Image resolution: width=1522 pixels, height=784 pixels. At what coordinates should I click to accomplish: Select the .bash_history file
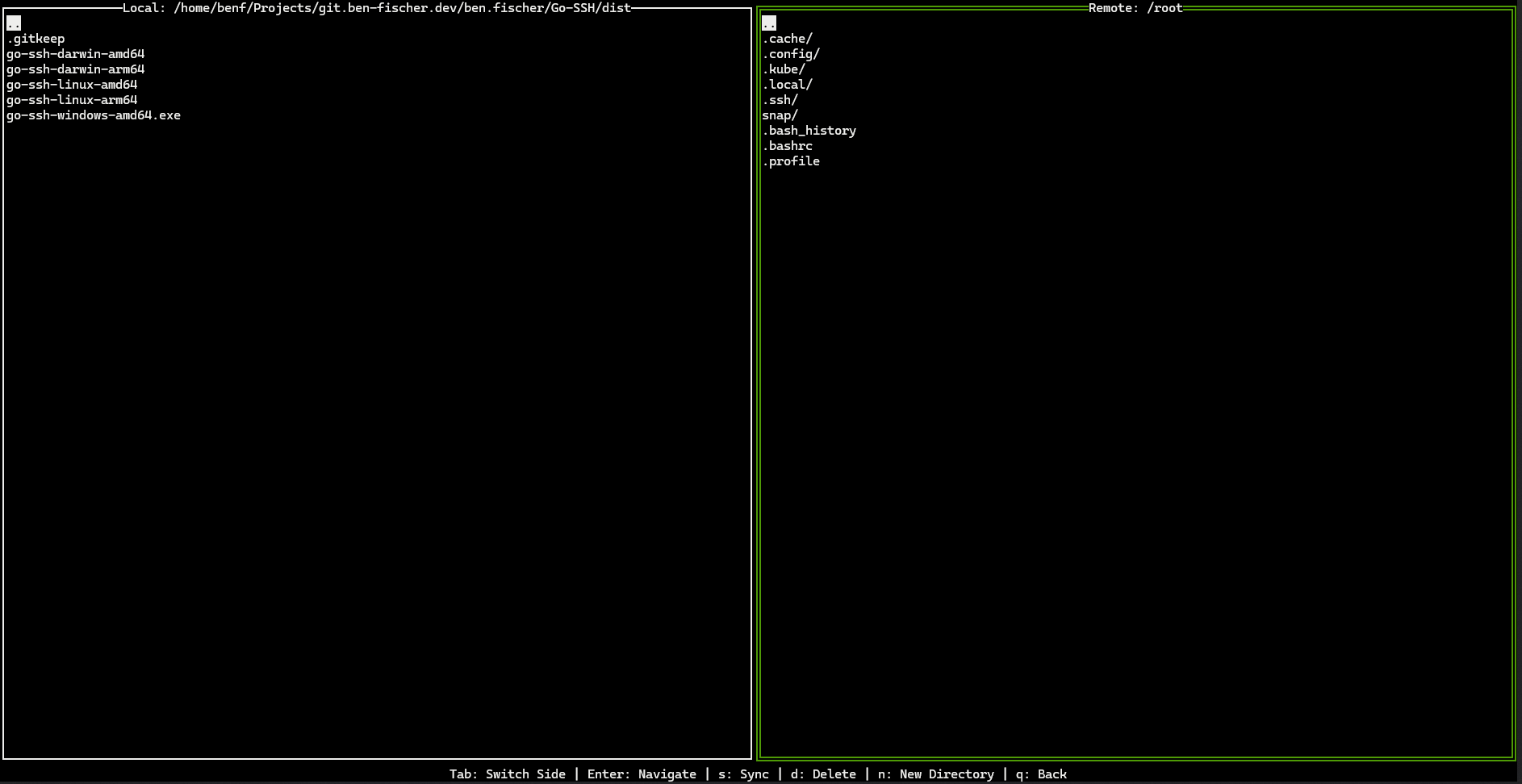(x=809, y=131)
